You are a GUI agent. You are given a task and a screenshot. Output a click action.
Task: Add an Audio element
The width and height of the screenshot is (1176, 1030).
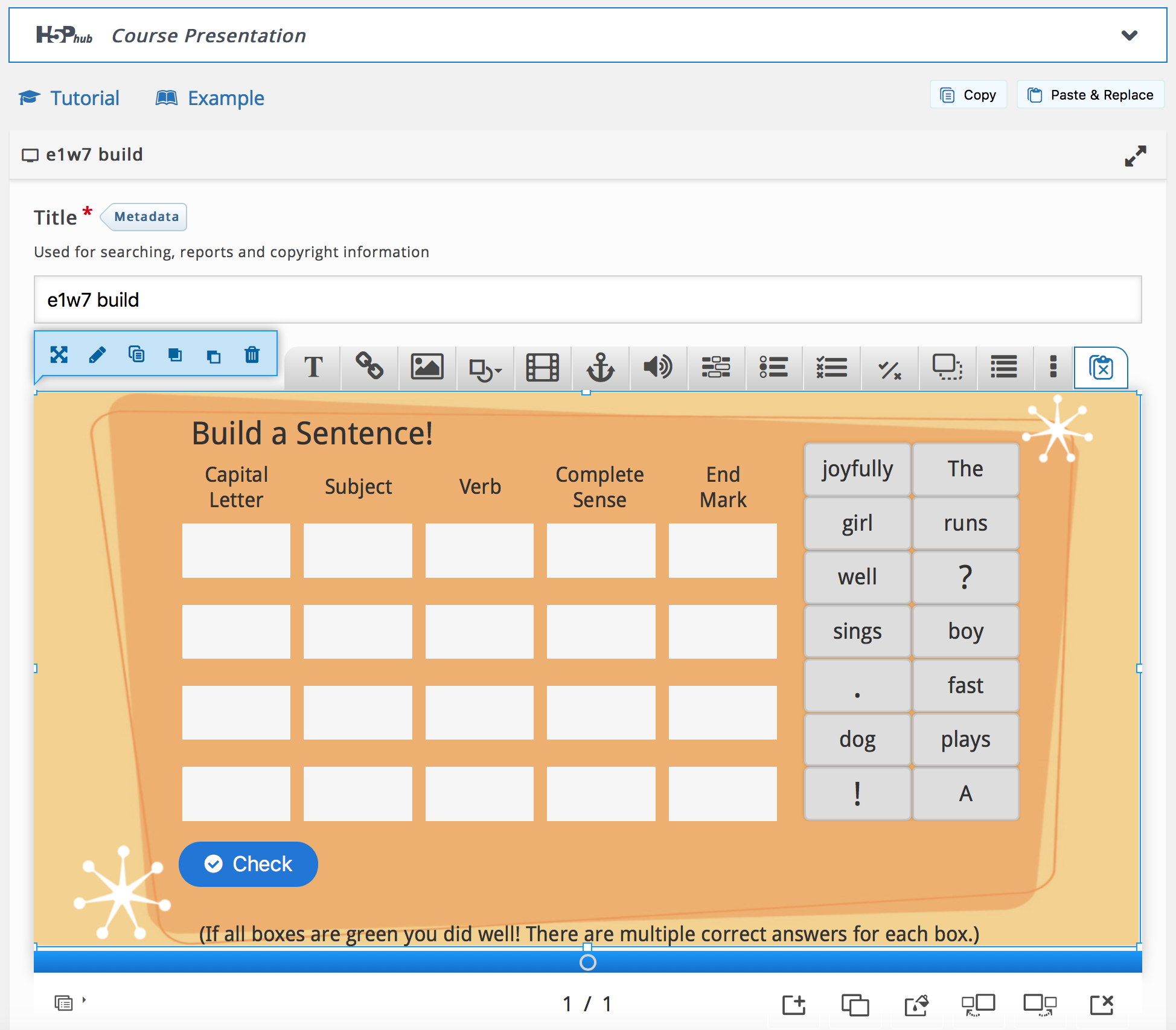[x=658, y=367]
